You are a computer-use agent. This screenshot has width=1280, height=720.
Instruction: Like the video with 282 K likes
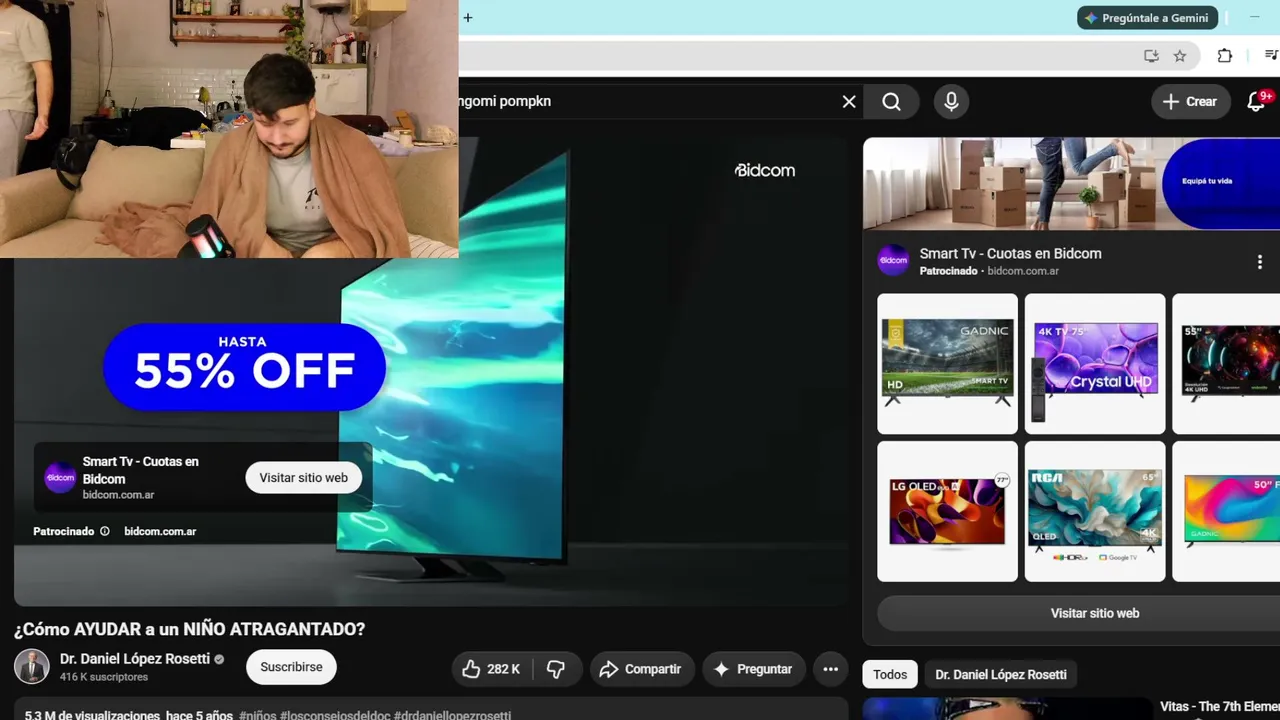coord(492,669)
